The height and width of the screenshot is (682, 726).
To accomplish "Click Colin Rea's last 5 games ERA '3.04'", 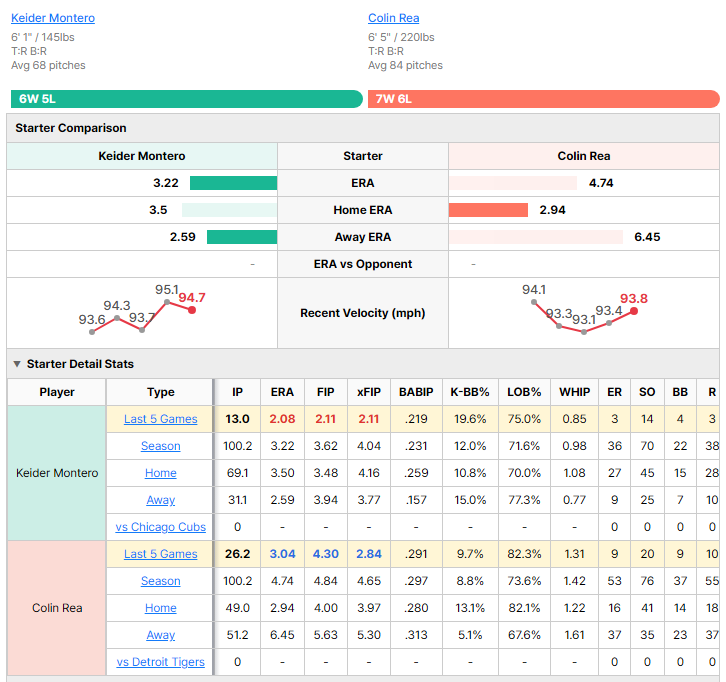I will pos(282,554).
